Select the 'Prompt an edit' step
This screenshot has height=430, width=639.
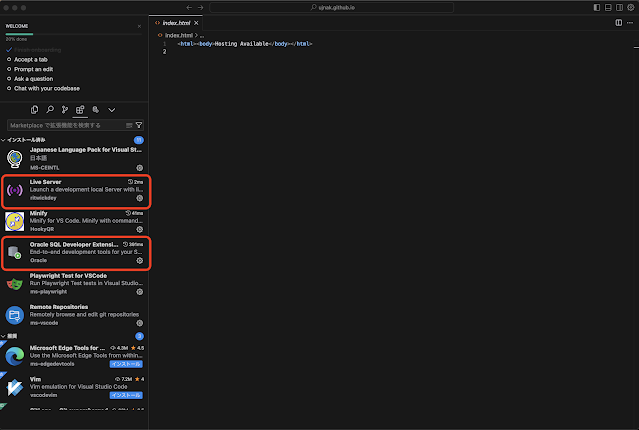click(x=33, y=69)
